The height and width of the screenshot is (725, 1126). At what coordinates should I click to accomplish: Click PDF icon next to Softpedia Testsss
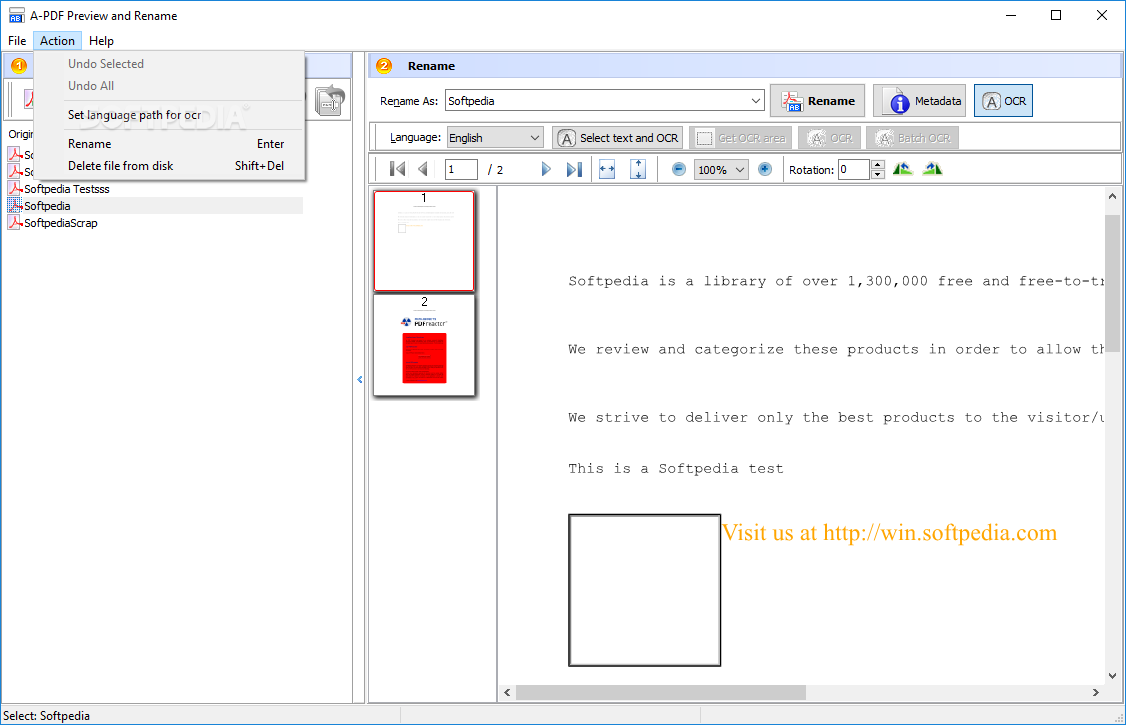(x=14, y=188)
